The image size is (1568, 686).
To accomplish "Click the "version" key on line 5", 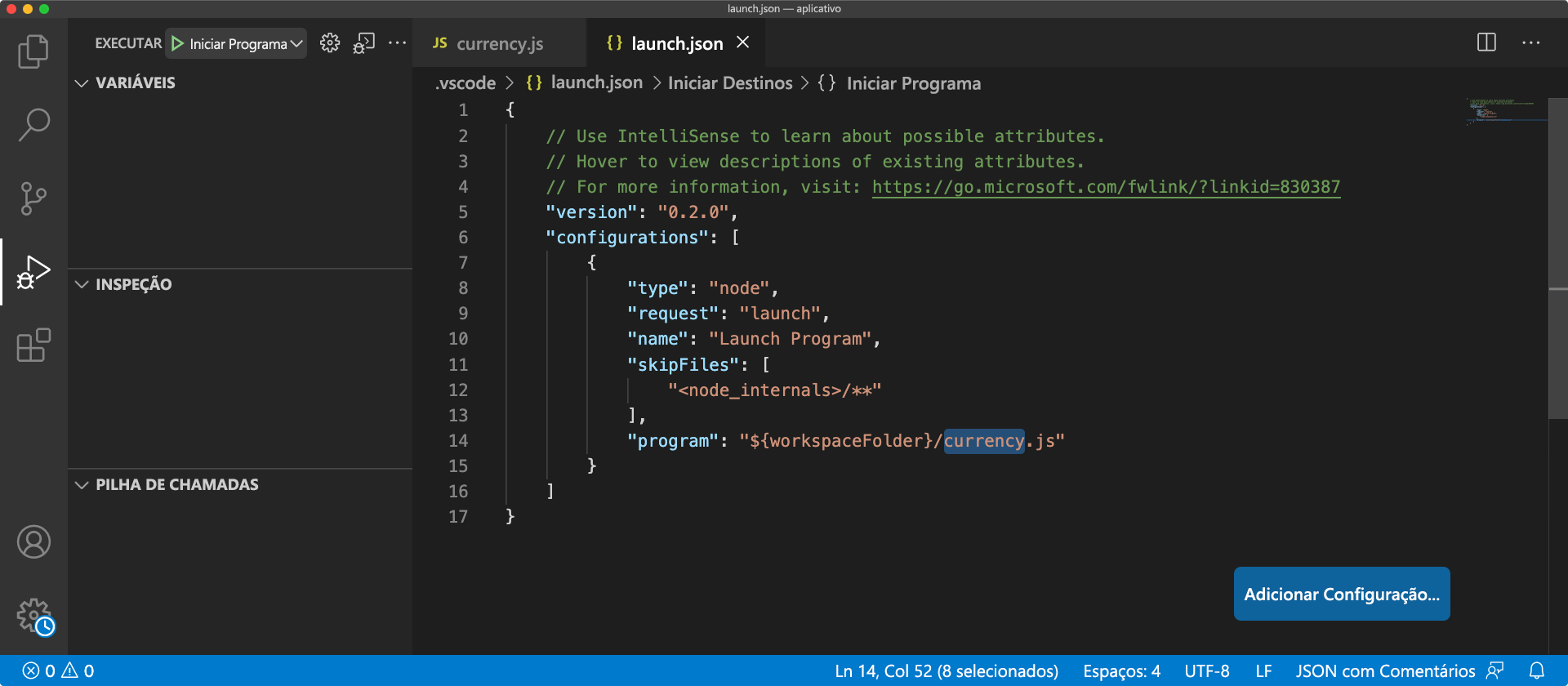I will [x=591, y=212].
